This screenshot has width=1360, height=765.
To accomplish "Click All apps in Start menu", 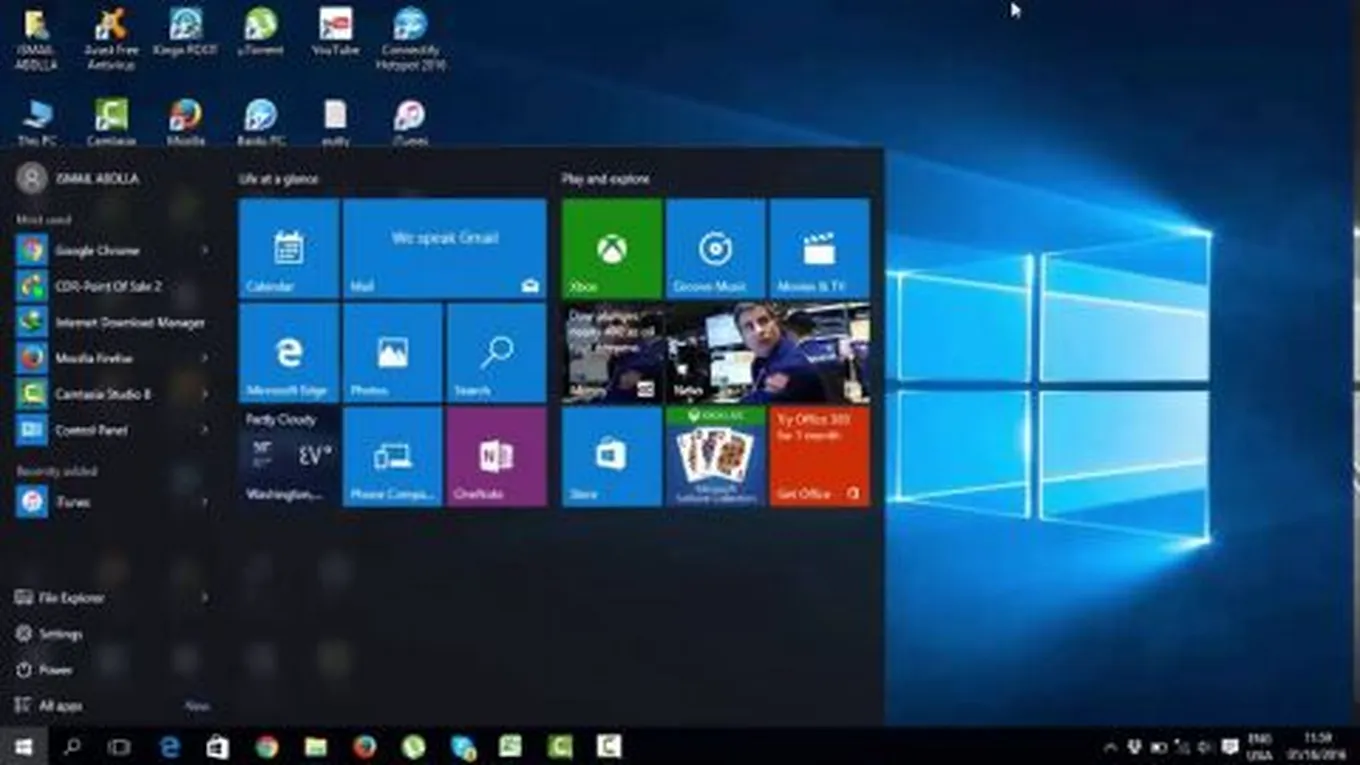I will pos(60,706).
